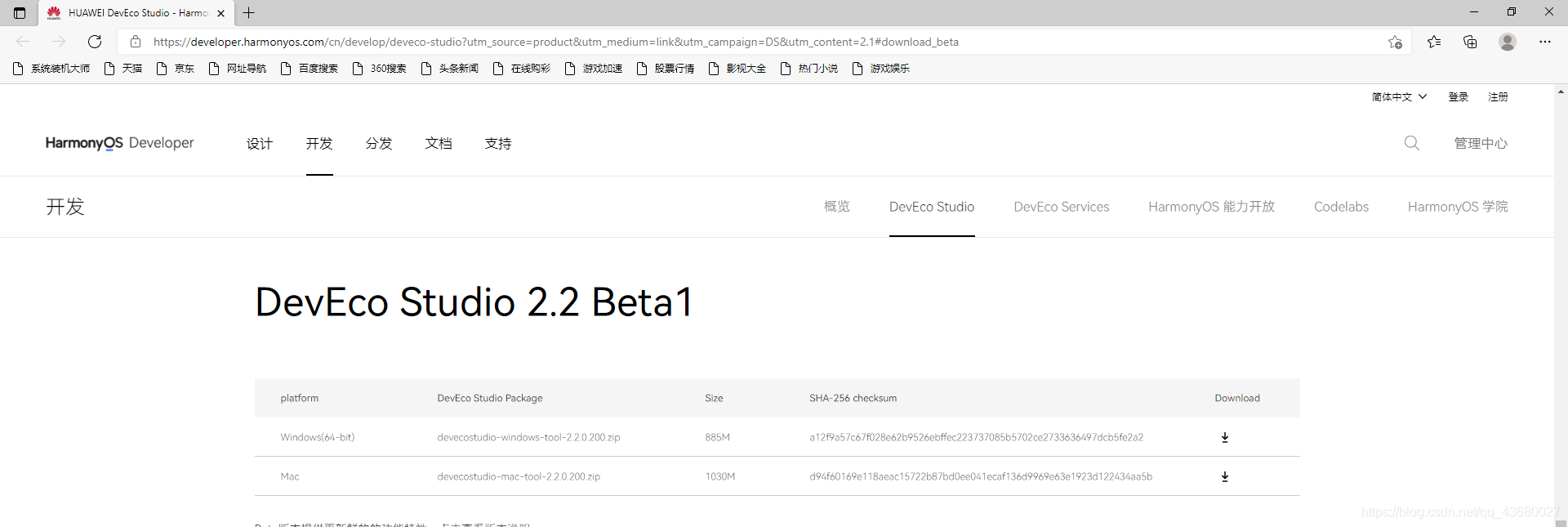Open the 游戏加速 bookmark
Screen dimensions: 1568x527
(x=594, y=69)
